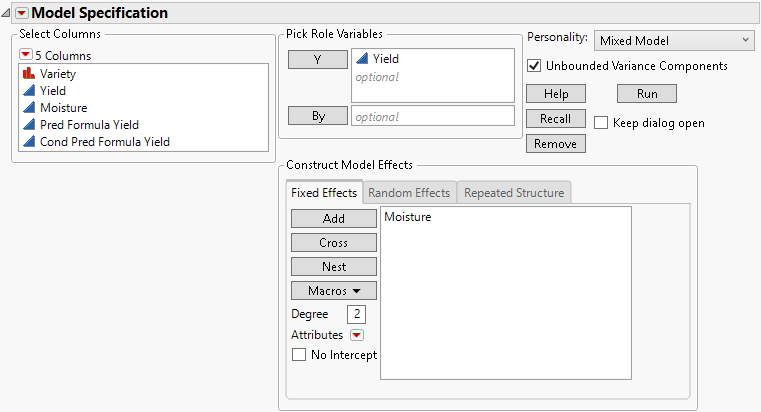Click the Degree value field

355,315
